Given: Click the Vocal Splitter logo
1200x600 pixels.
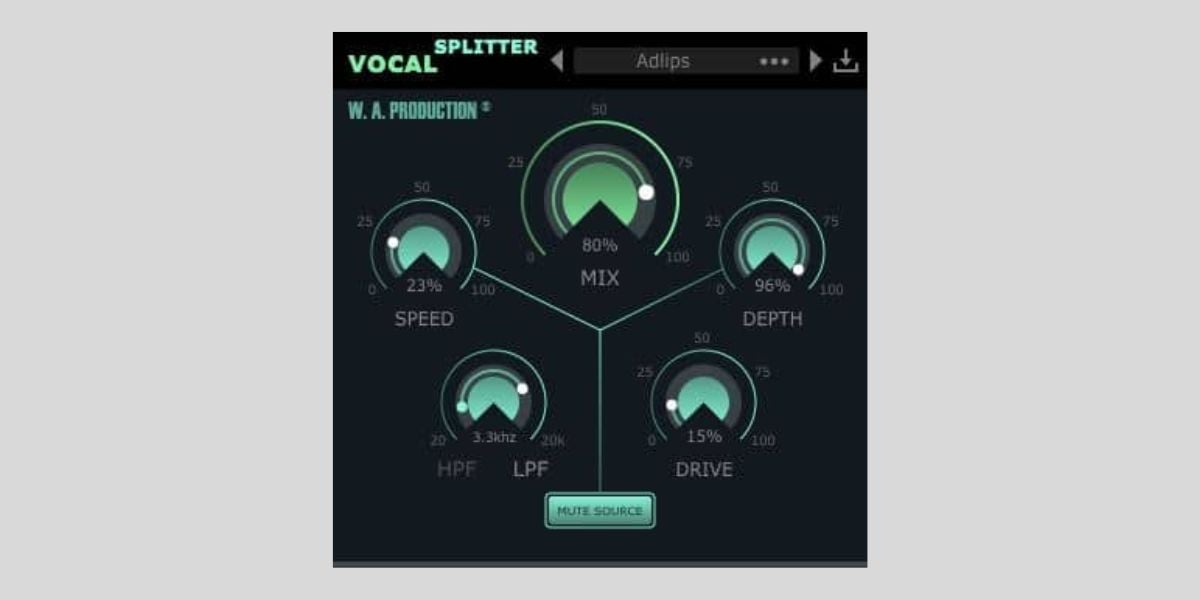Looking at the screenshot, I should (x=442, y=57).
